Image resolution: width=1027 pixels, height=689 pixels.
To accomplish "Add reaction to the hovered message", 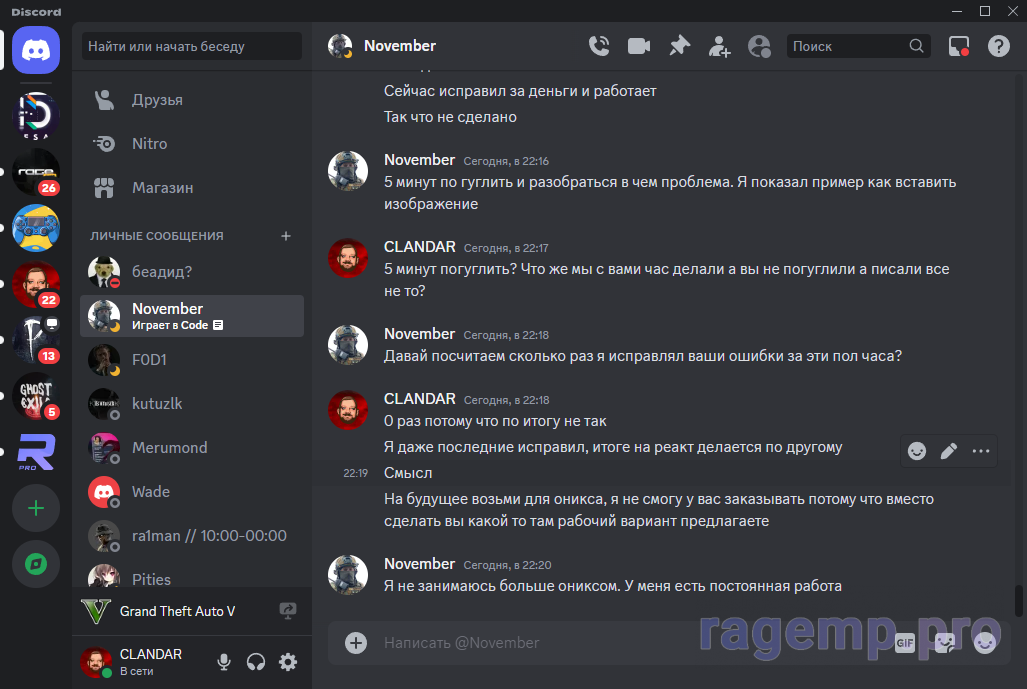I will [x=917, y=451].
